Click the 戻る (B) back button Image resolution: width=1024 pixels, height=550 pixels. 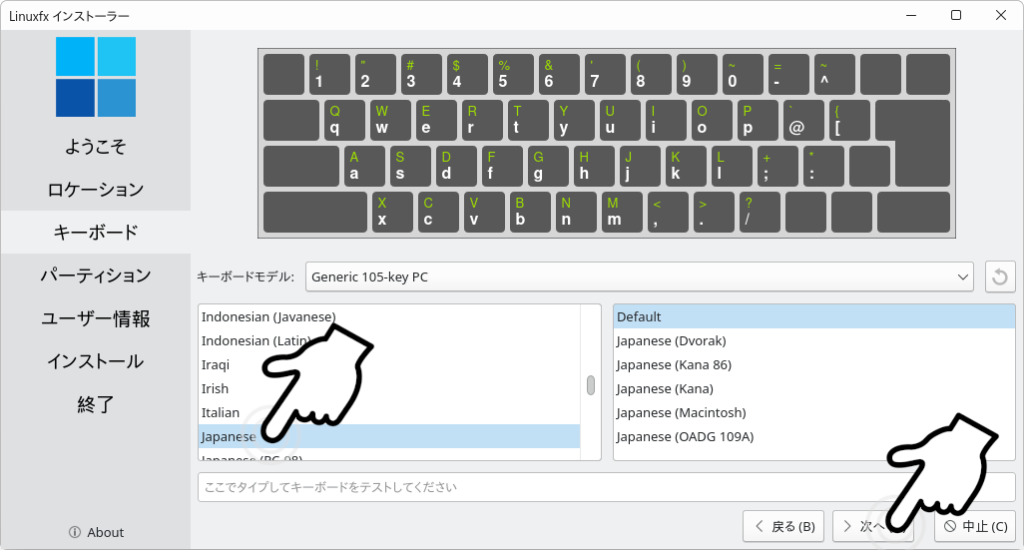tap(783, 526)
